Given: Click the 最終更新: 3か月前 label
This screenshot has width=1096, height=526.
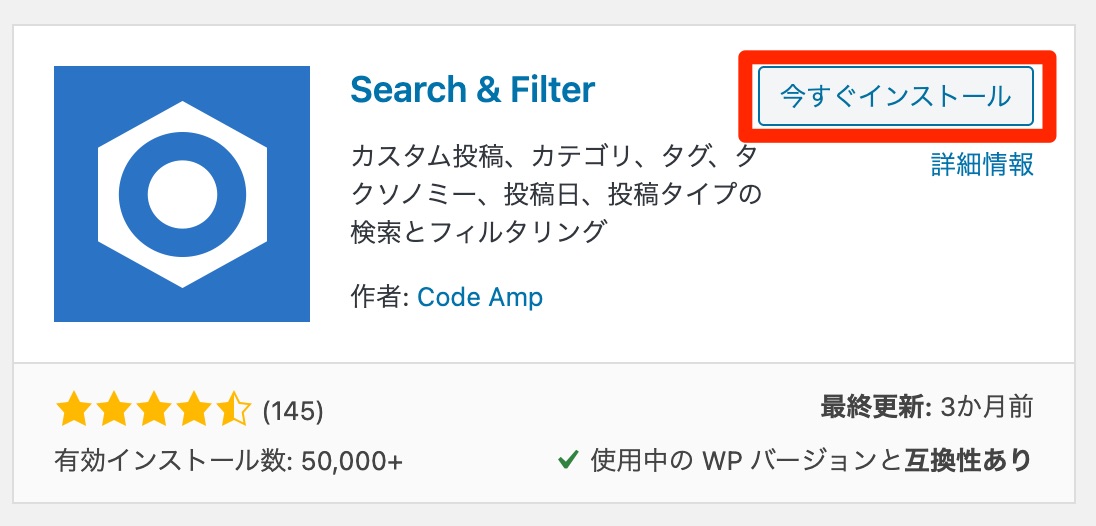Looking at the screenshot, I should point(926,407).
